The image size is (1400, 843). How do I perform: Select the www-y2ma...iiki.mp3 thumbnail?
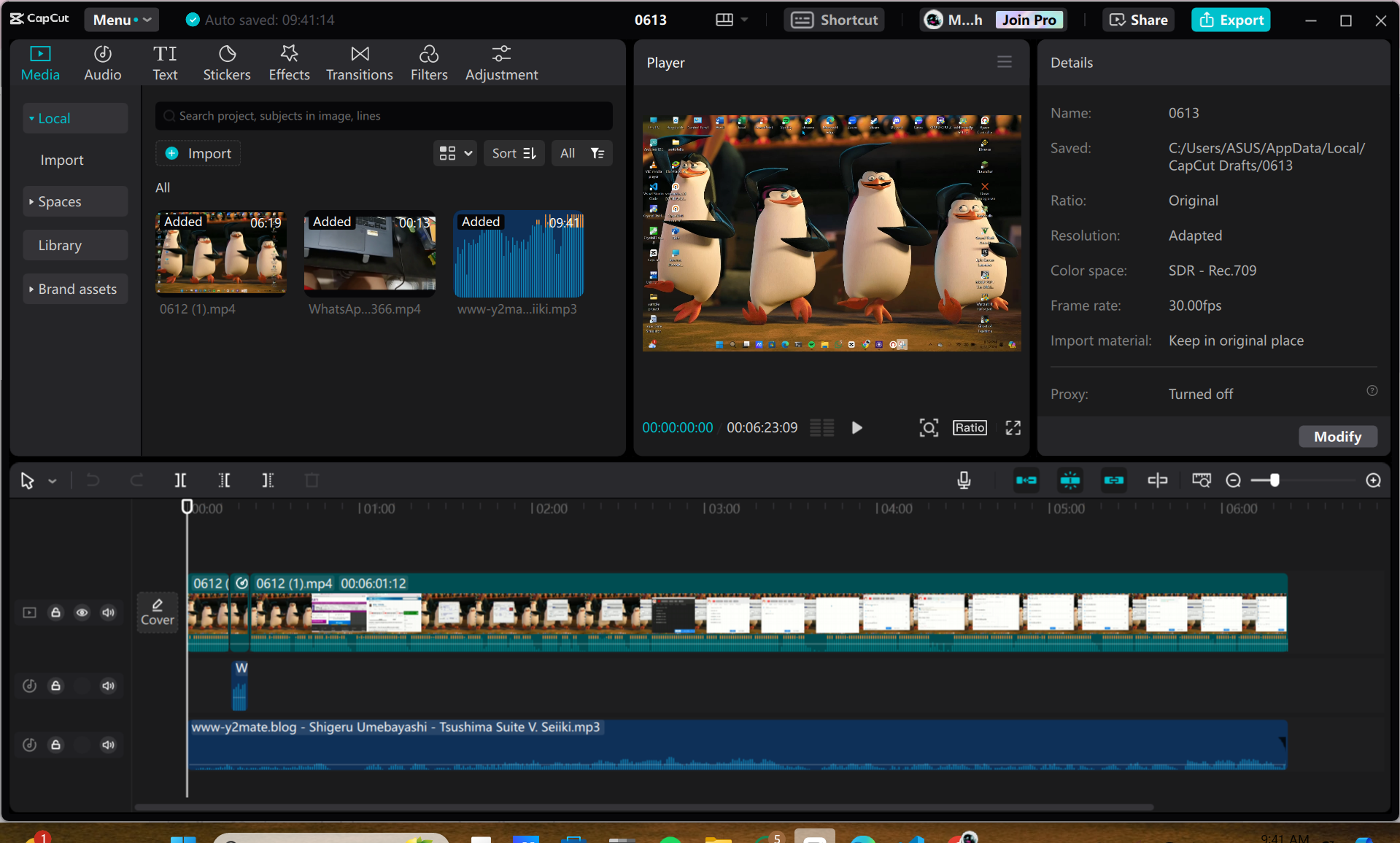pos(518,255)
